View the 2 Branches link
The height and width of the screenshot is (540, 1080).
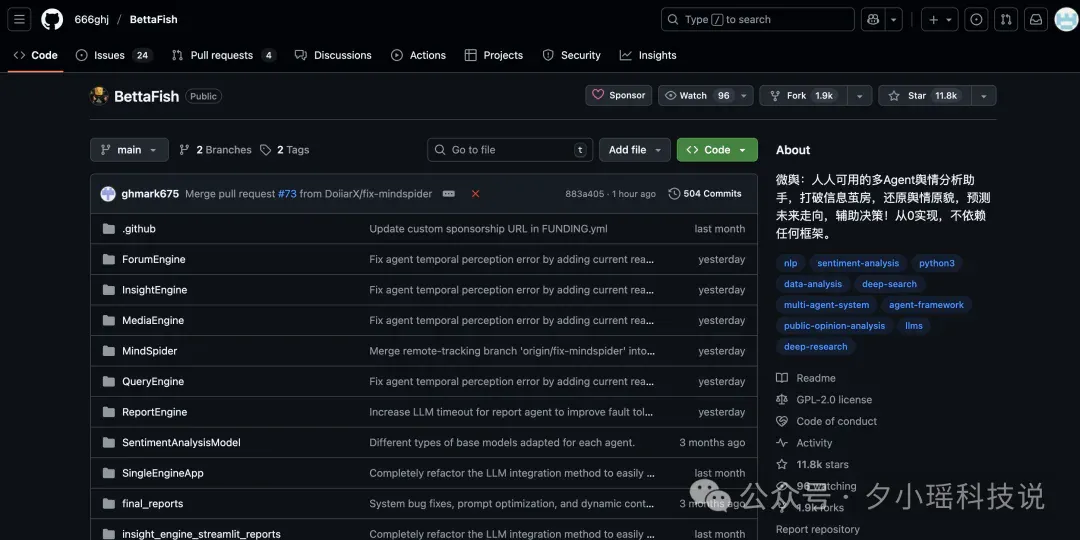[x=216, y=149]
